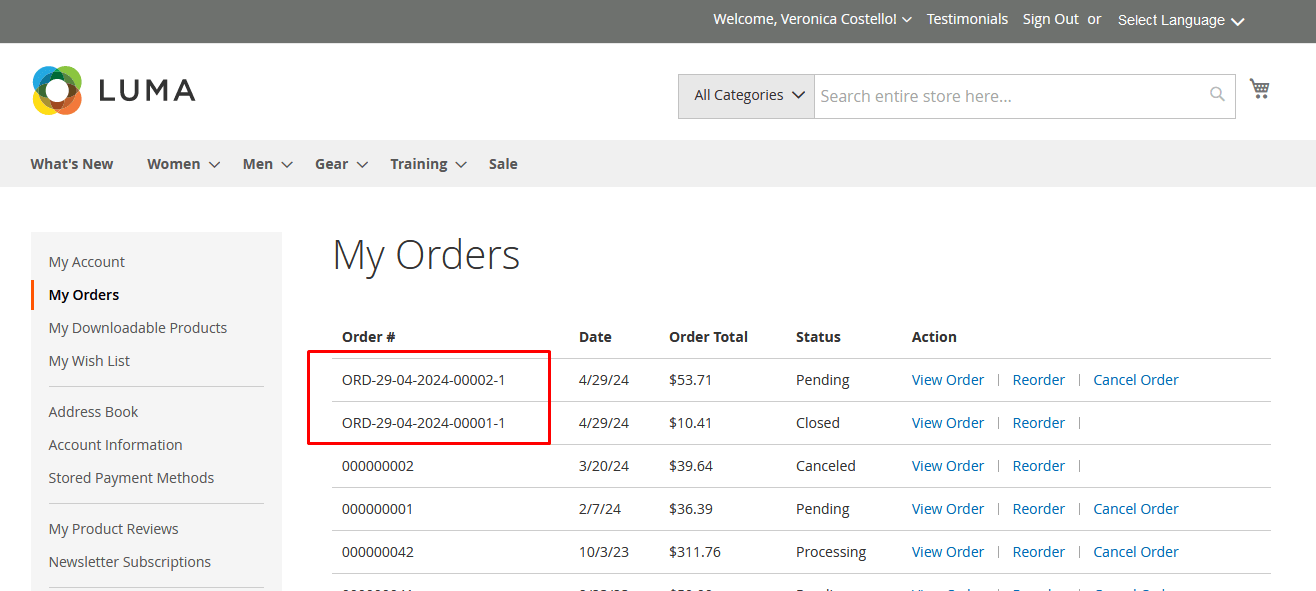Screen dimensions: 1316x591
Task: Open Address Book in the sidebar
Action: pyautogui.click(x=93, y=412)
